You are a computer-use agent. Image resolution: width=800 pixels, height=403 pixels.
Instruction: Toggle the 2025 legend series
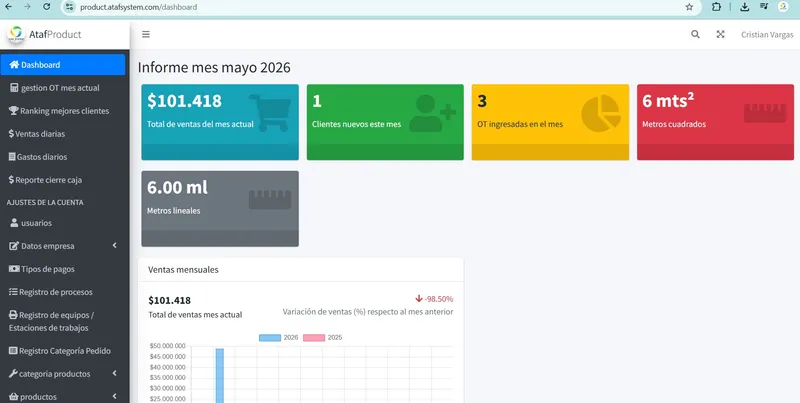[322, 338]
